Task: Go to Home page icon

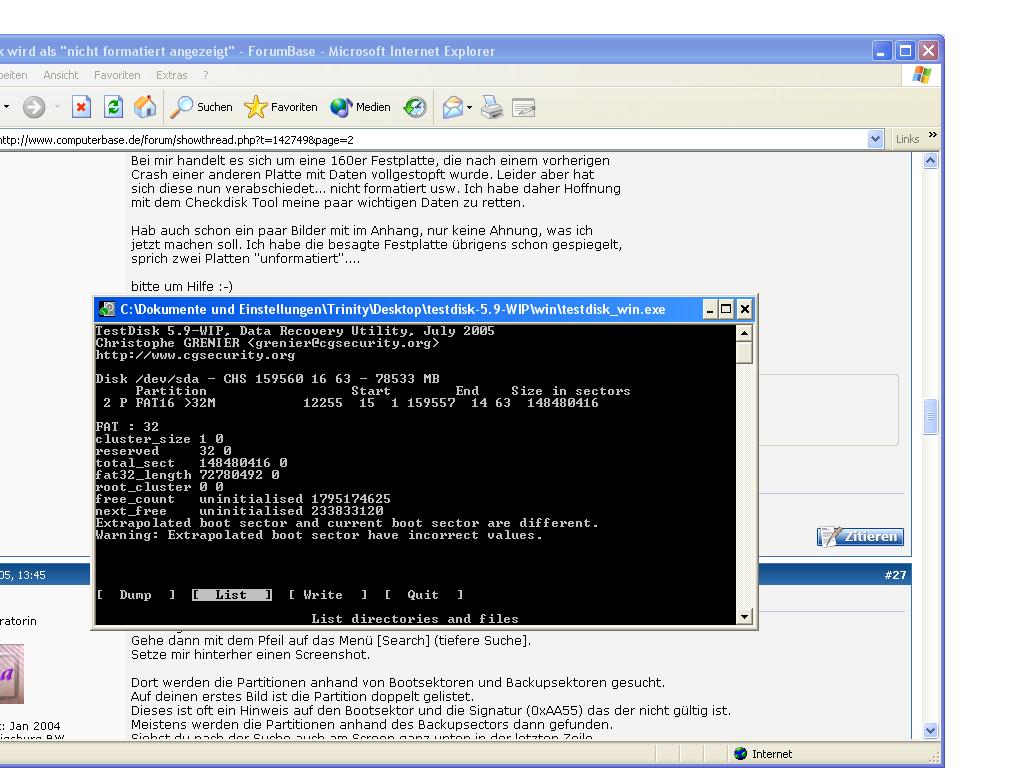Action: 145,107
